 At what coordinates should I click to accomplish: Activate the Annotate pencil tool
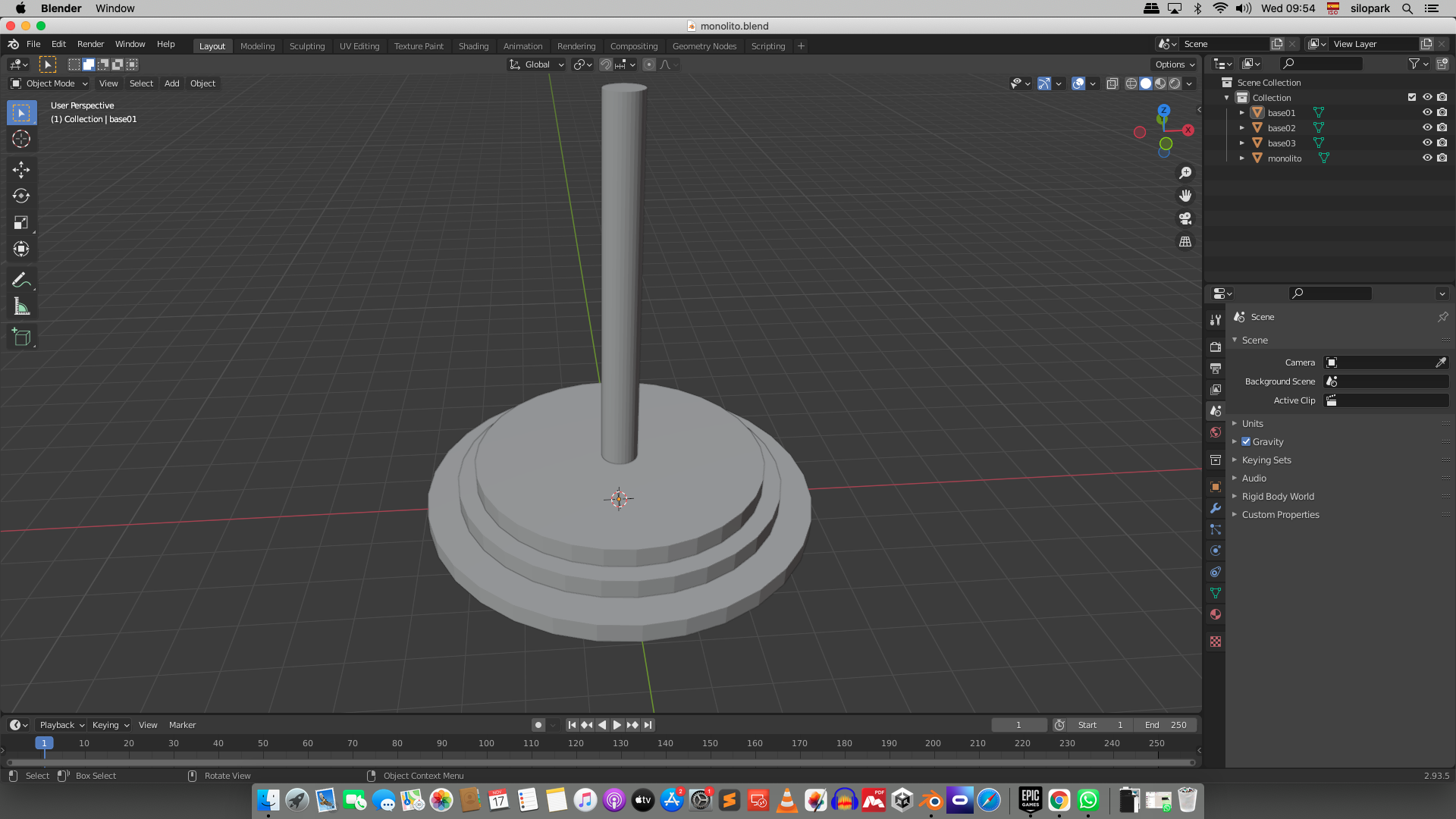point(21,280)
